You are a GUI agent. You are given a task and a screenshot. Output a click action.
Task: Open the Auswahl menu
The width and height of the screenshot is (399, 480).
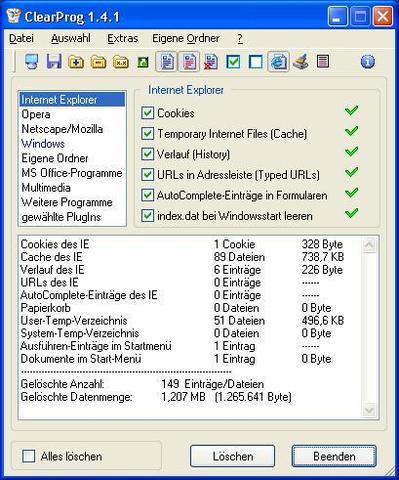tap(71, 39)
